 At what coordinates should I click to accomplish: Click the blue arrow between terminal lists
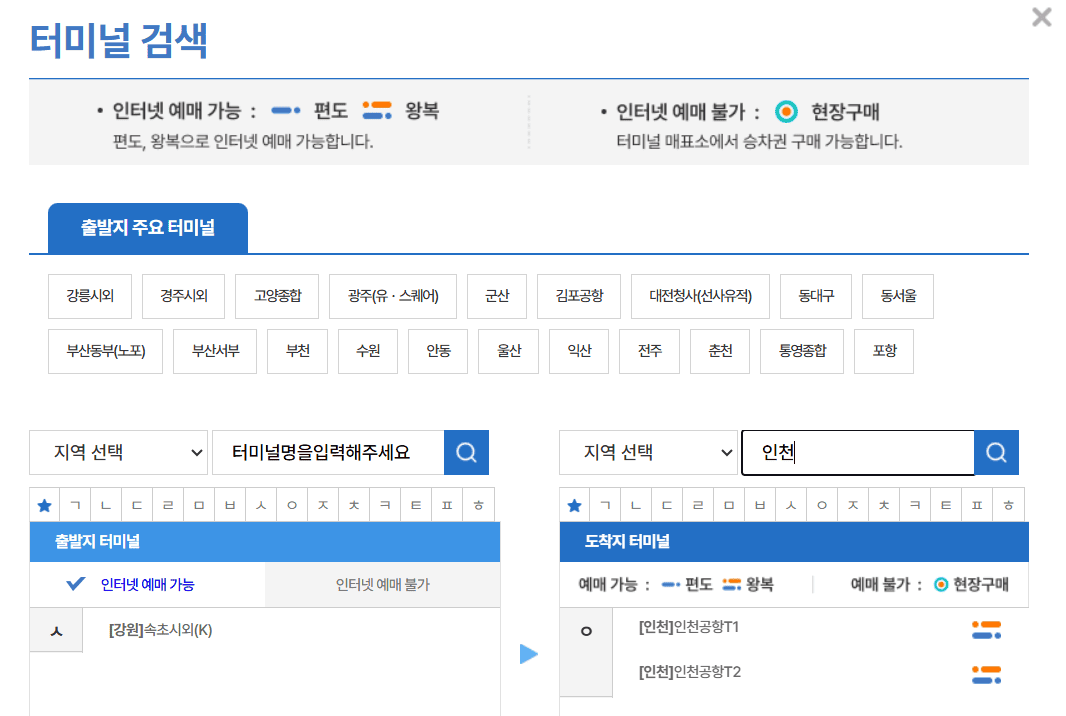click(x=529, y=654)
